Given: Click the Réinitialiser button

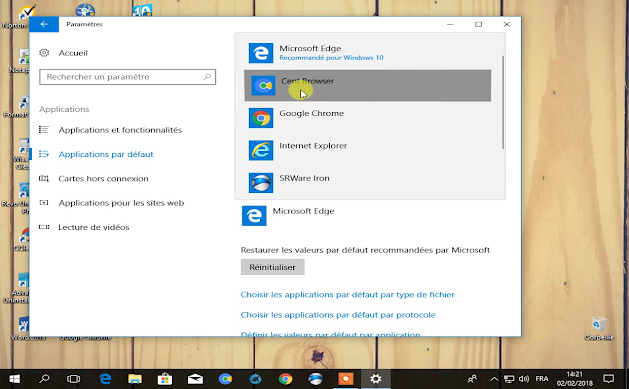Looking at the screenshot, I should click(272, 267).
